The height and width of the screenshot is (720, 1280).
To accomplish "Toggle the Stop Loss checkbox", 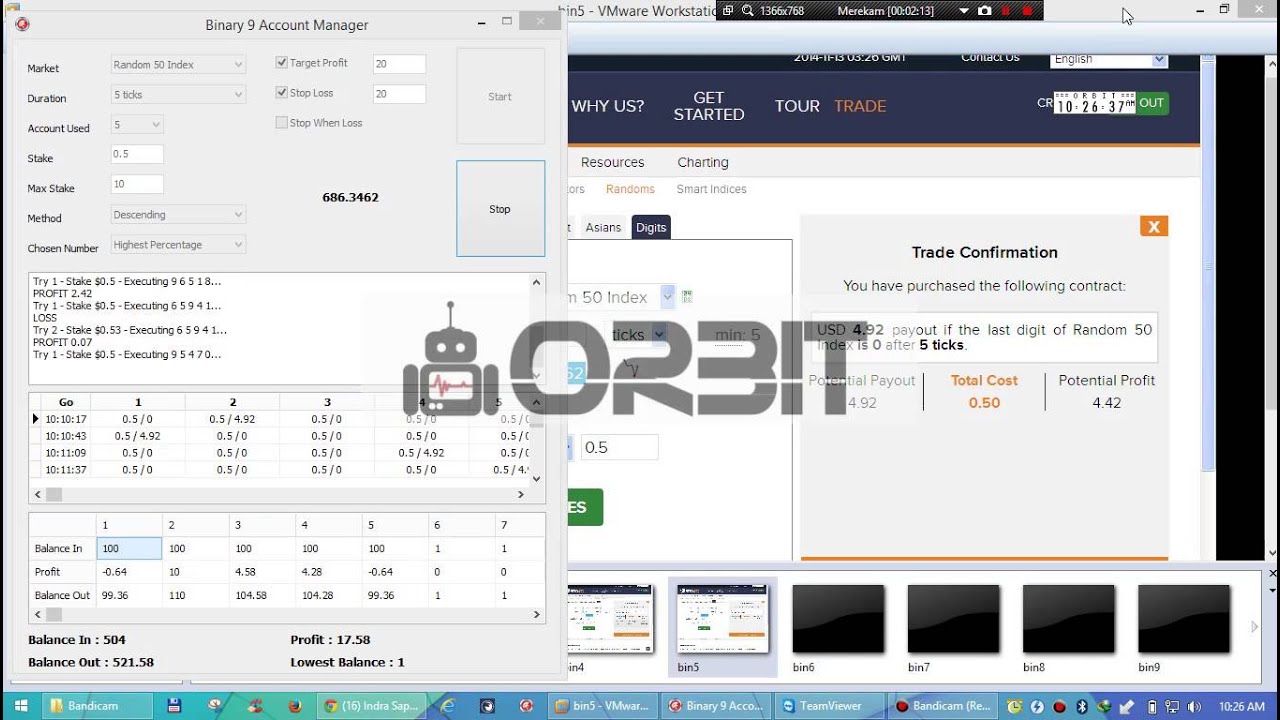I will [x=282, y=92].
